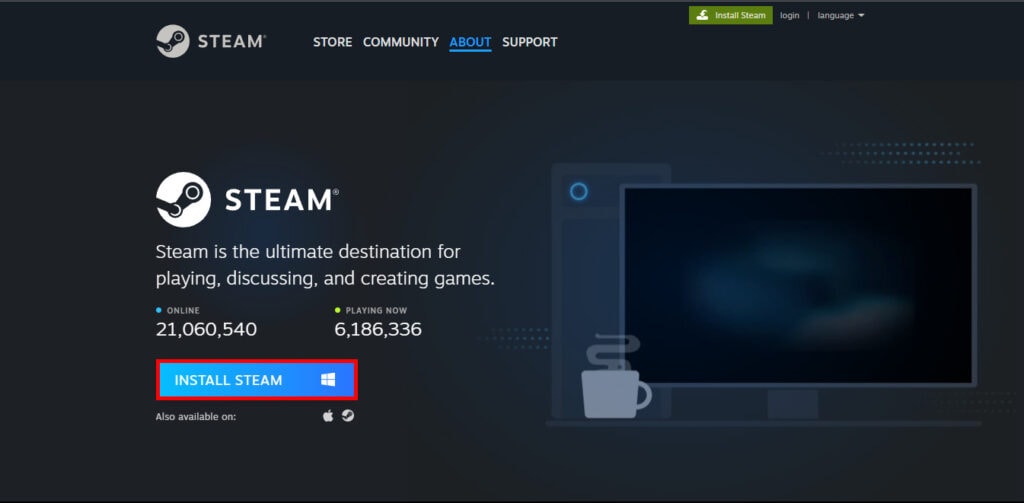Open the login link
This screenshot has width=1024, height=503.
789,15
